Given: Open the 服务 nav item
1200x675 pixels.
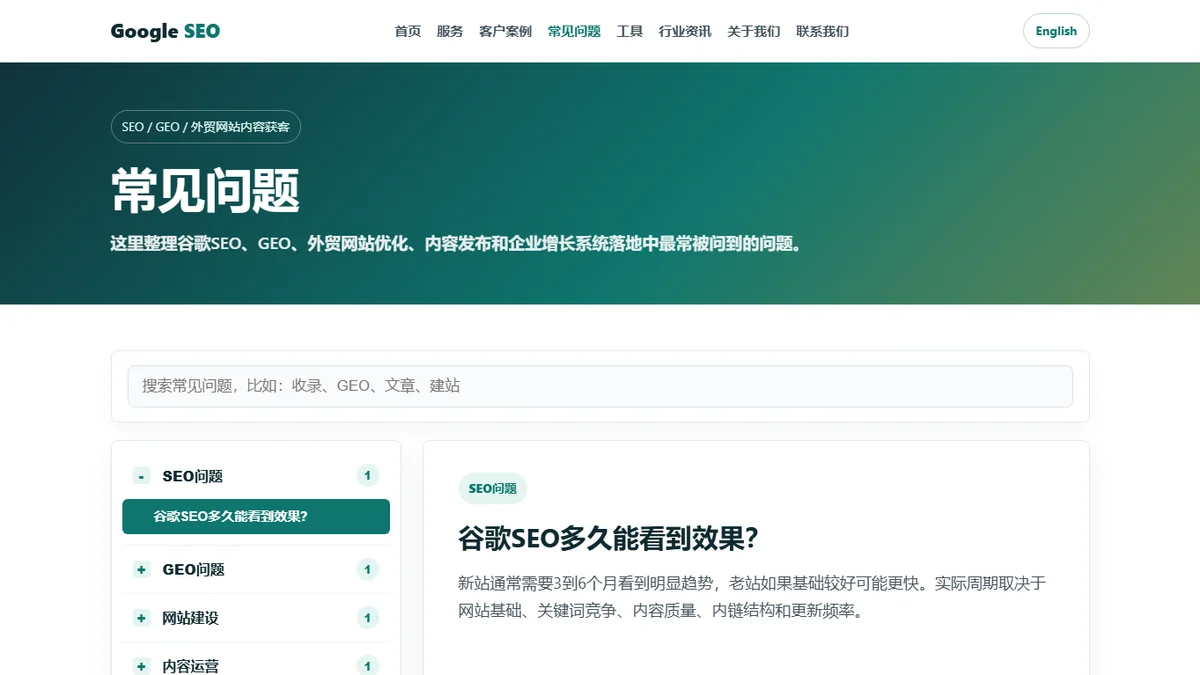Looking at the screenshot, I should (x=450, y=31).
